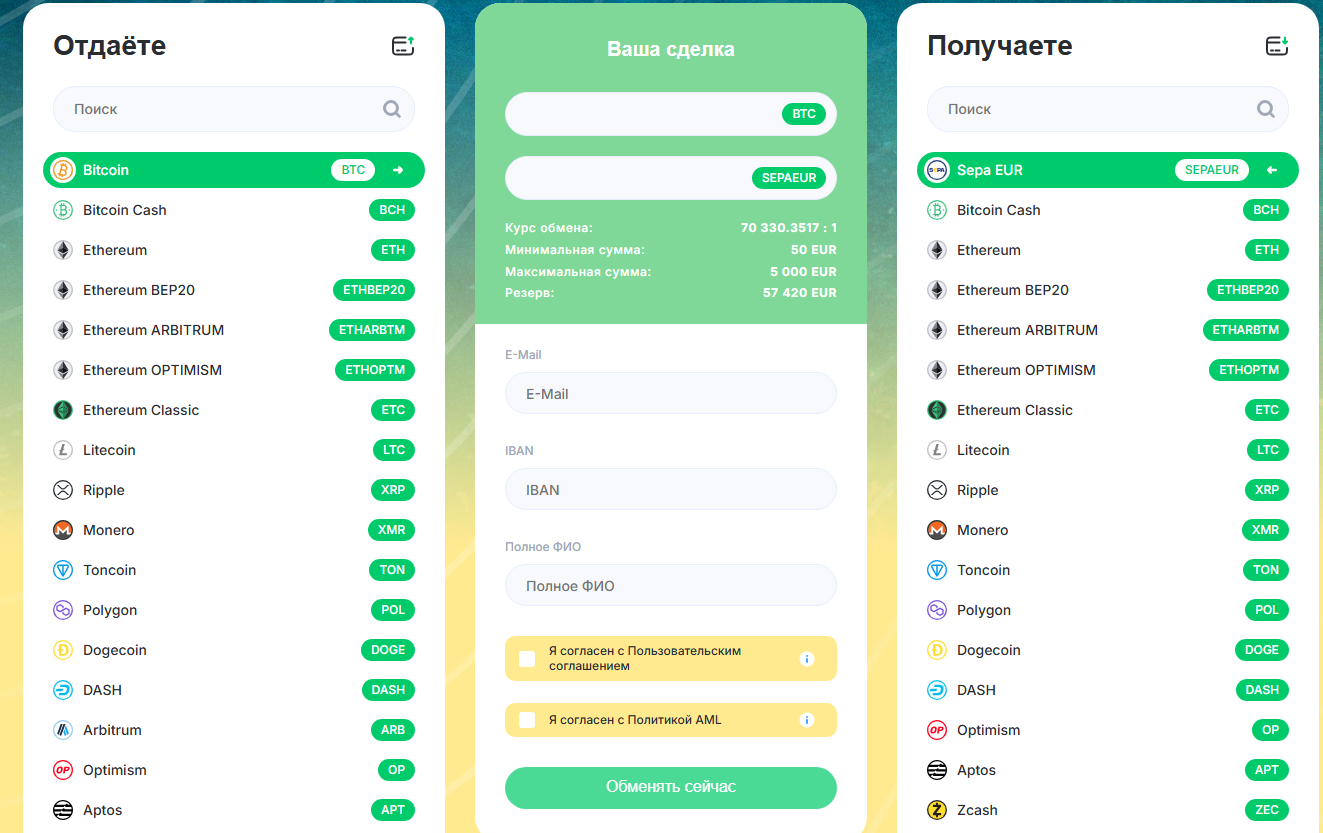Click the arrow on selected Bitcoin row
This screenshot has height=833, width=1323.
click(x=398, y=170)
